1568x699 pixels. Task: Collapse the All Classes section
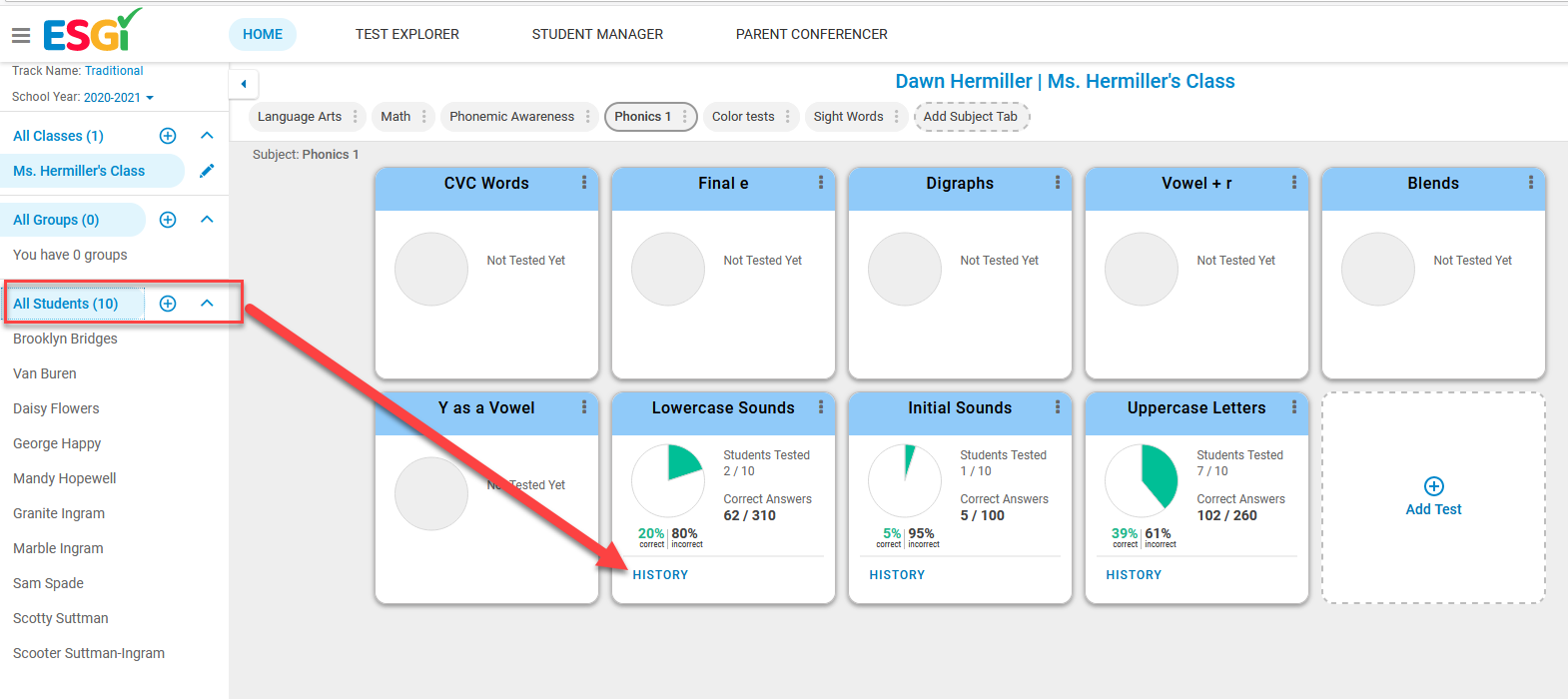[x=207, y=136]
